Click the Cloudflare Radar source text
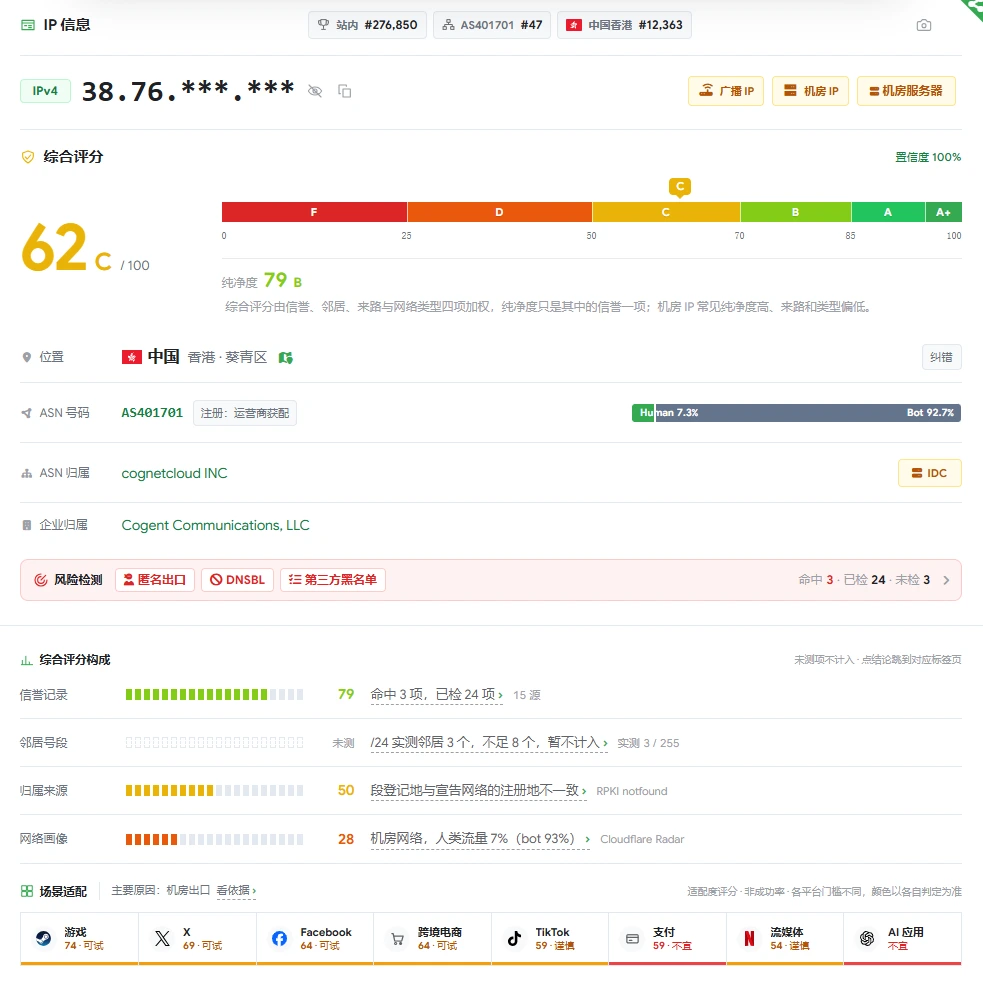Screen dimensions: 983x991 642,839
